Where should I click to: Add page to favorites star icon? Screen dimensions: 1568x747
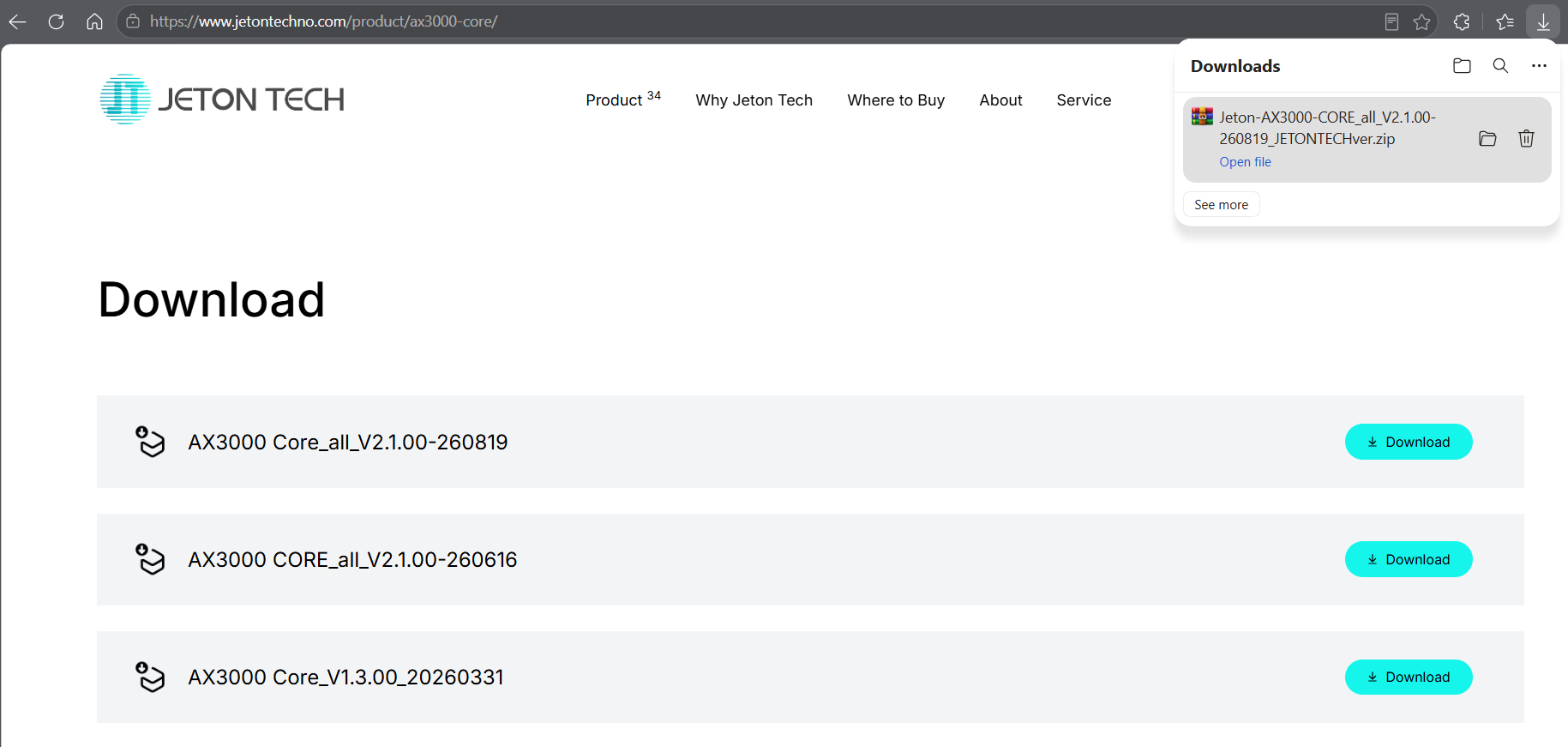coord(1421,21)
